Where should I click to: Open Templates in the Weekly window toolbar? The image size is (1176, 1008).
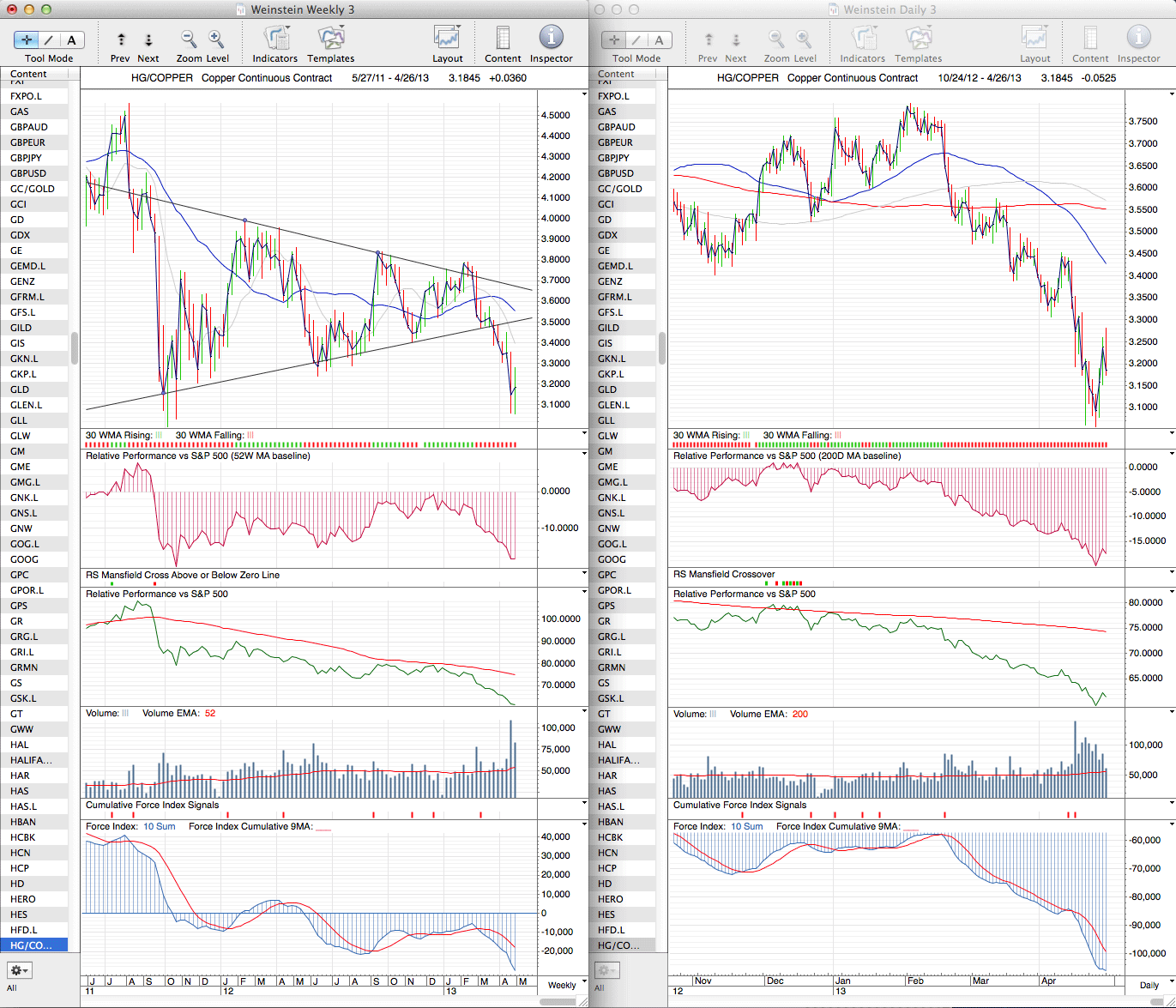click(x=330, y=39)
